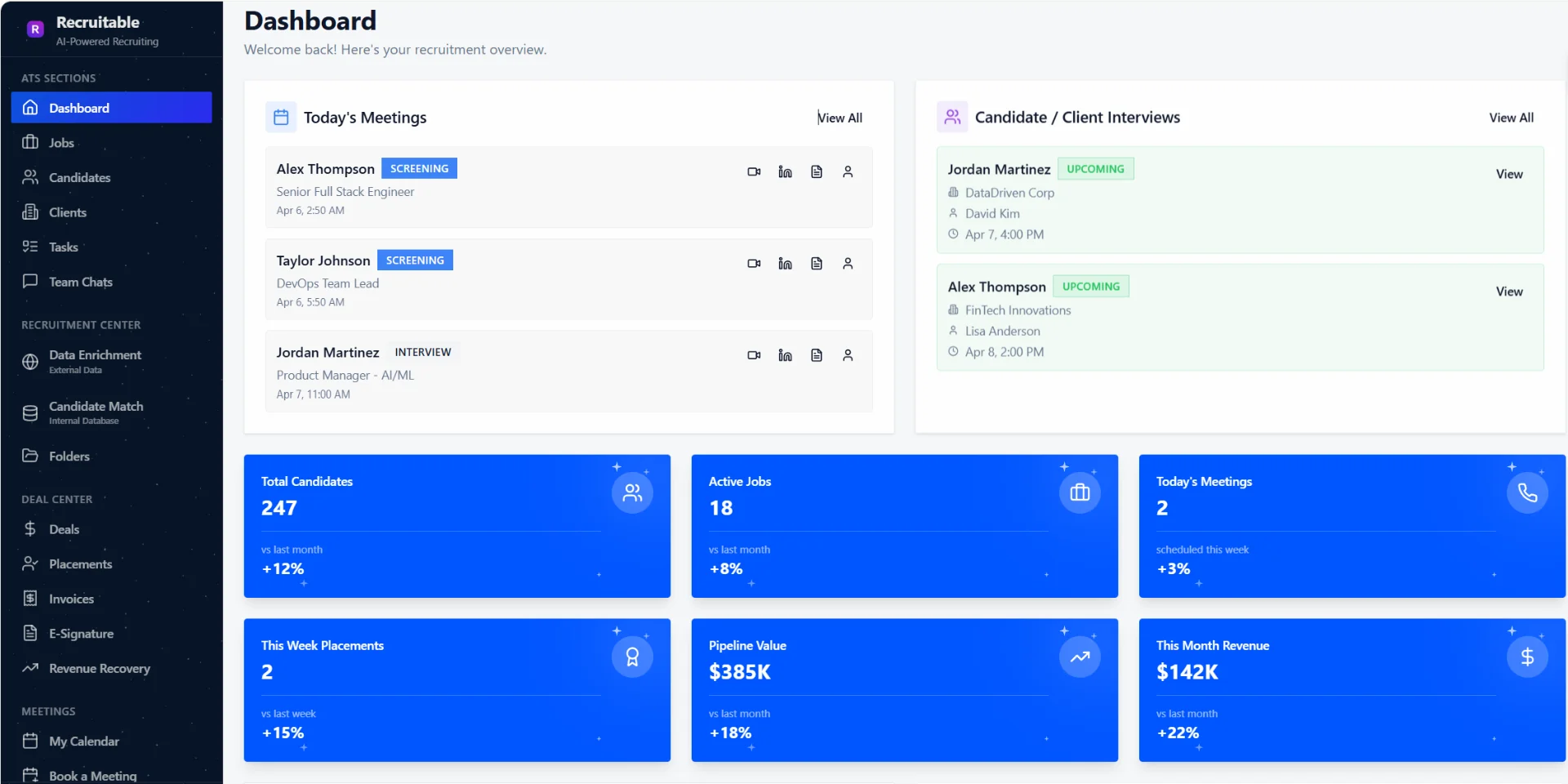The width and height of the screenshot is (1568, 784).
Task: Click the Recruitable logo icon
Action: point(35,29)
